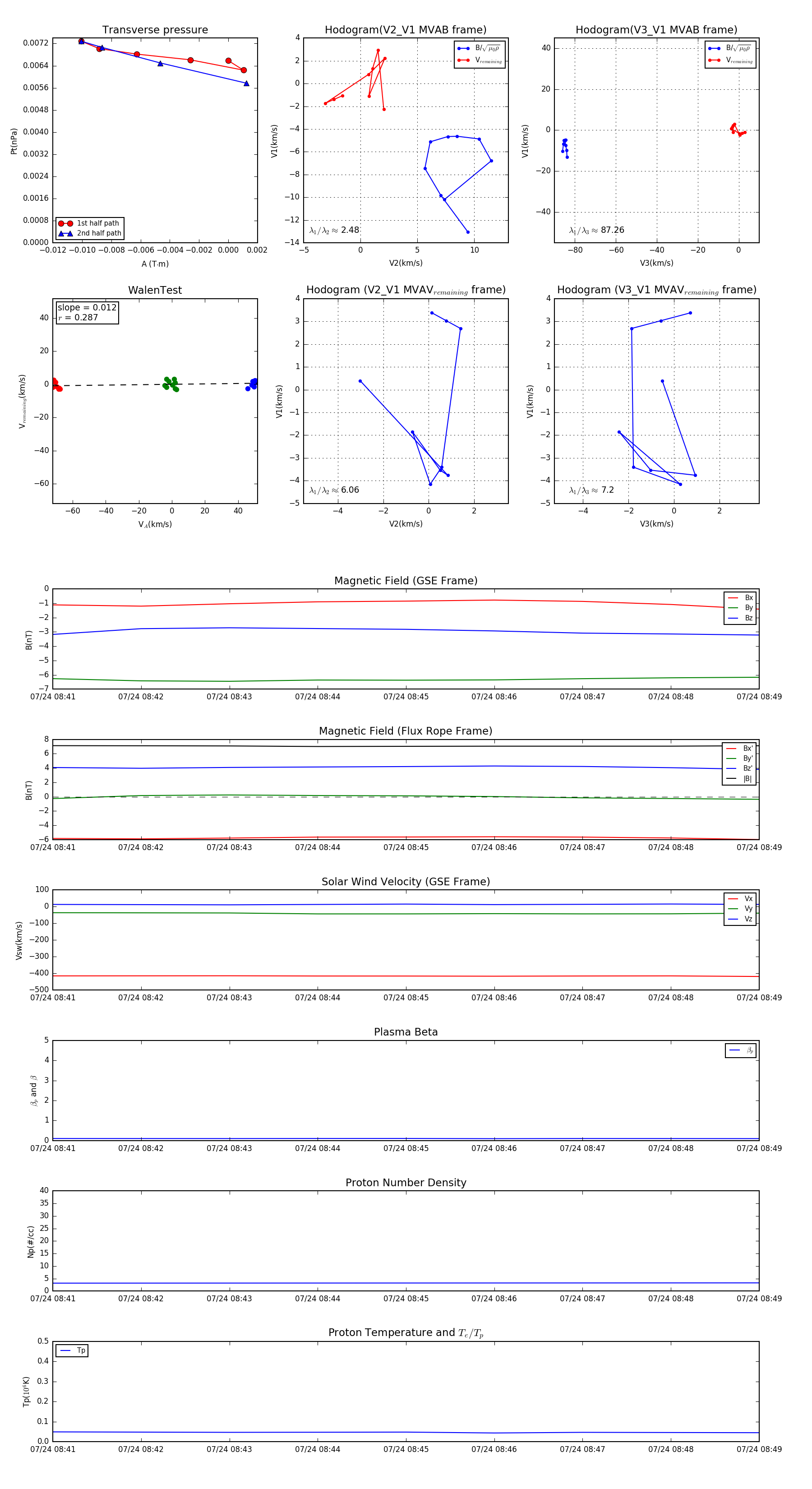The width and height of the screenshot is (812, 1489).
Task: Select the "Vz" legend entry
Action: point(740,919)
